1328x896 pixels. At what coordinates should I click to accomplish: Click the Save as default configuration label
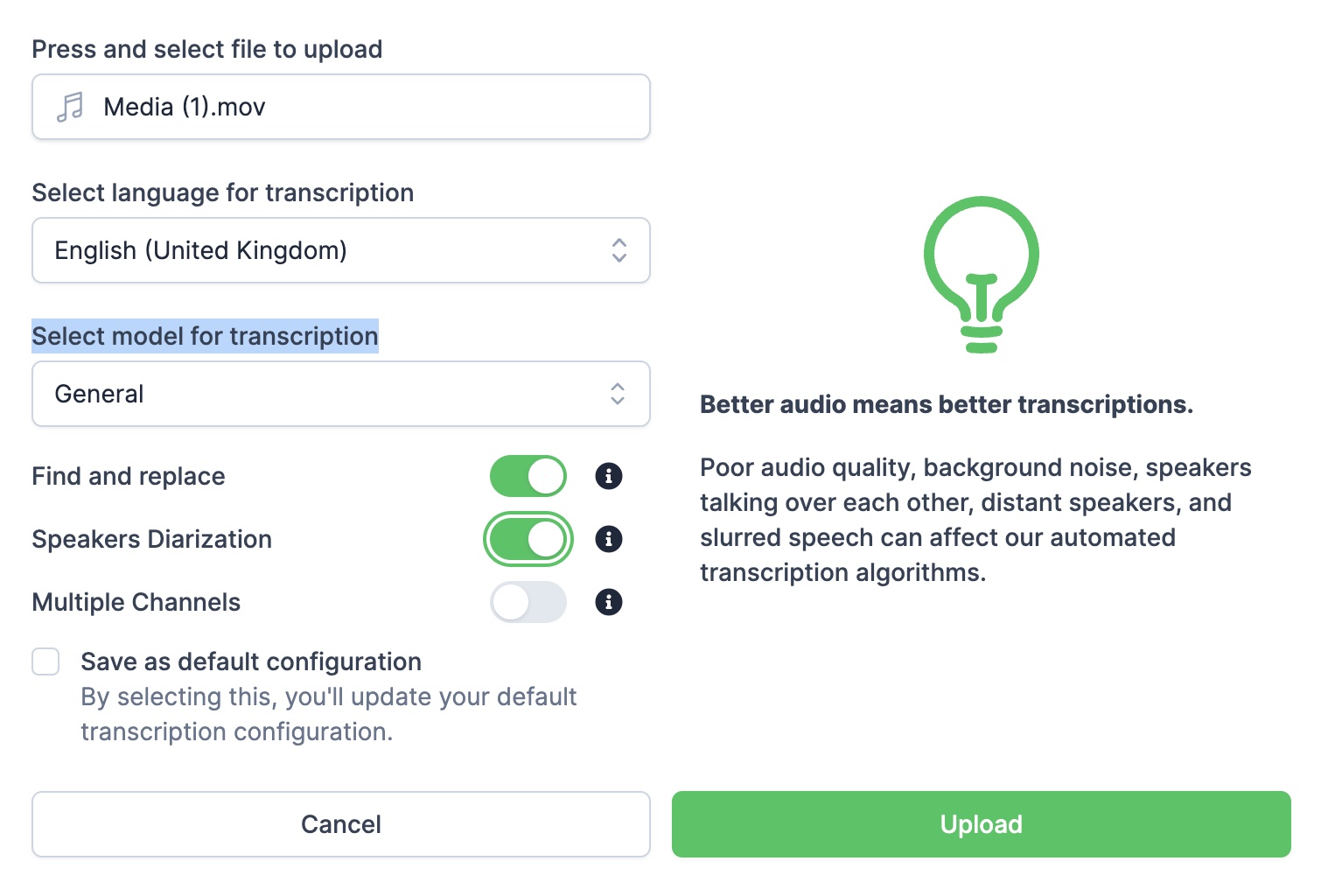pyautogui.click(x=251, y=661)
